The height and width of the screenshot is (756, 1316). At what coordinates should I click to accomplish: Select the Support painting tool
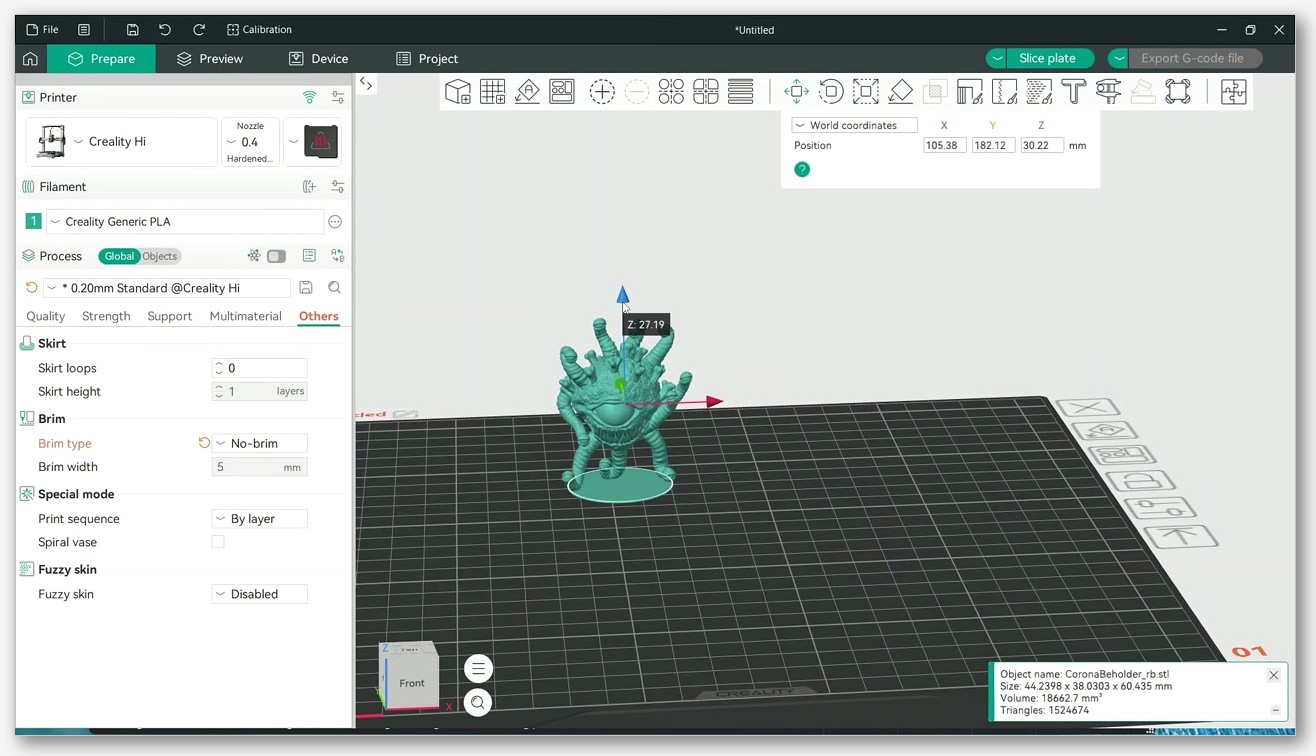pos(969,92)
